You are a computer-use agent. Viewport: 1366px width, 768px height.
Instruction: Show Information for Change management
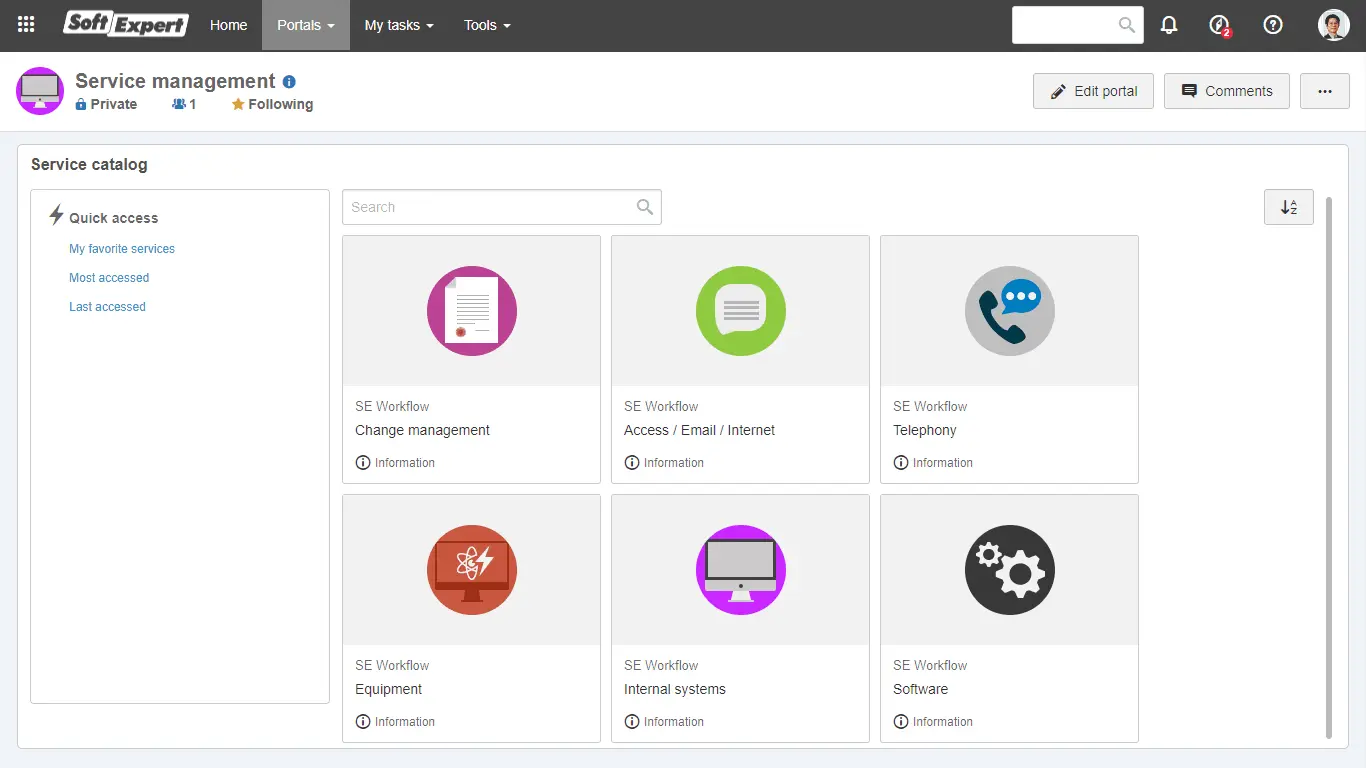click(395, 463)
